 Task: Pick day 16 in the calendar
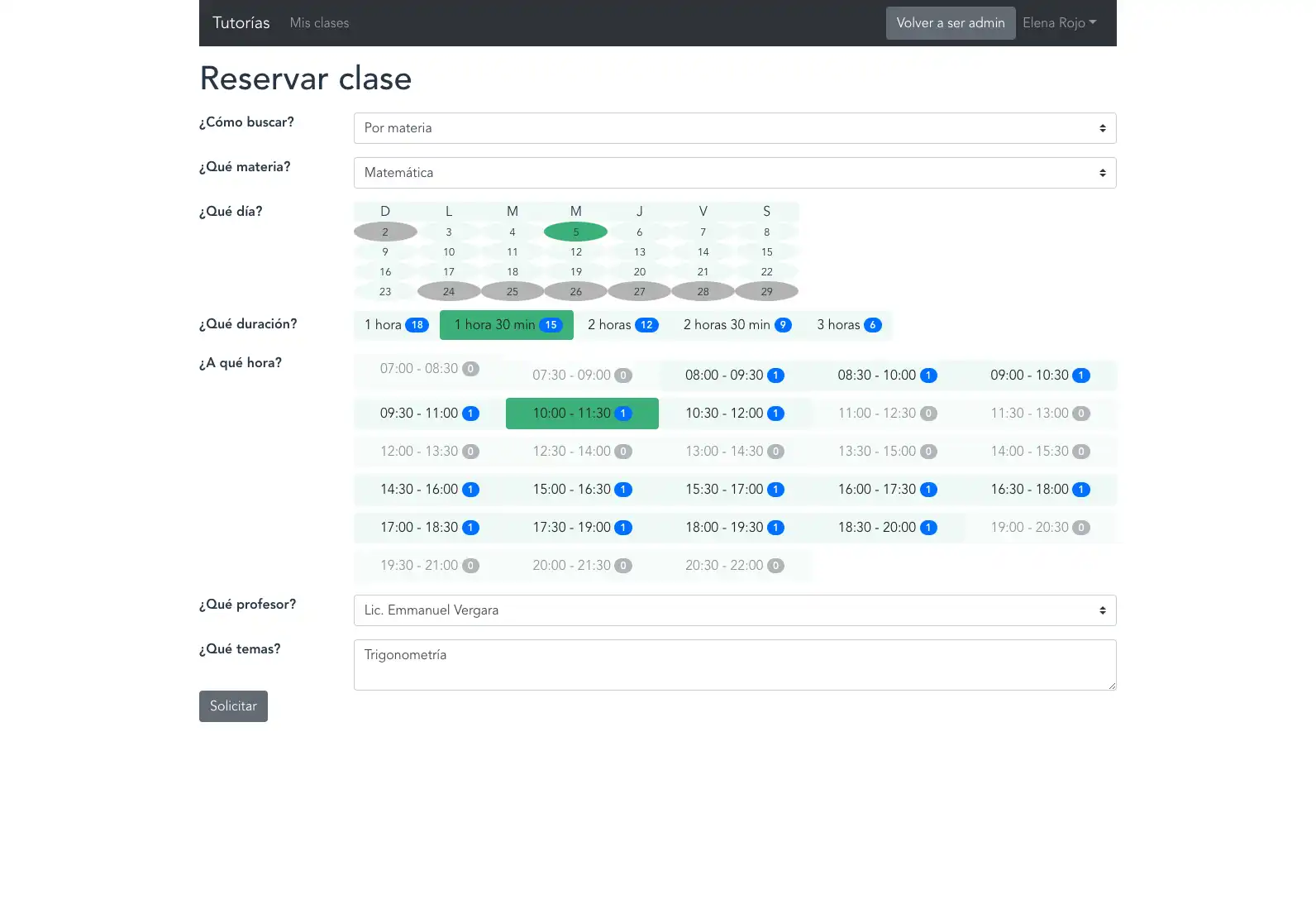(385, 271)
